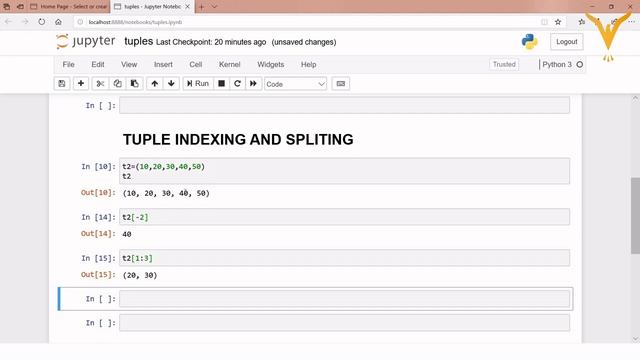Open the Kernel menu
The image size is (640, 360).
pos(230,64)
